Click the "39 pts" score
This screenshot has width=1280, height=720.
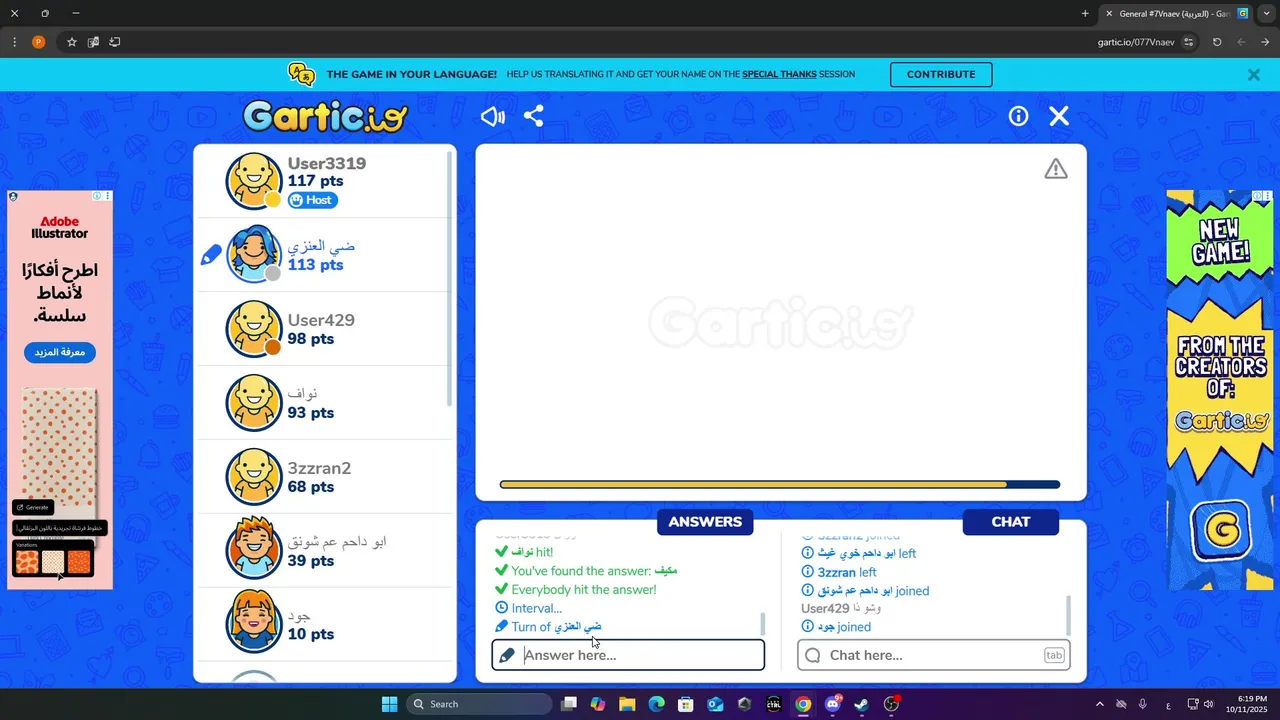tap(311, 561)
